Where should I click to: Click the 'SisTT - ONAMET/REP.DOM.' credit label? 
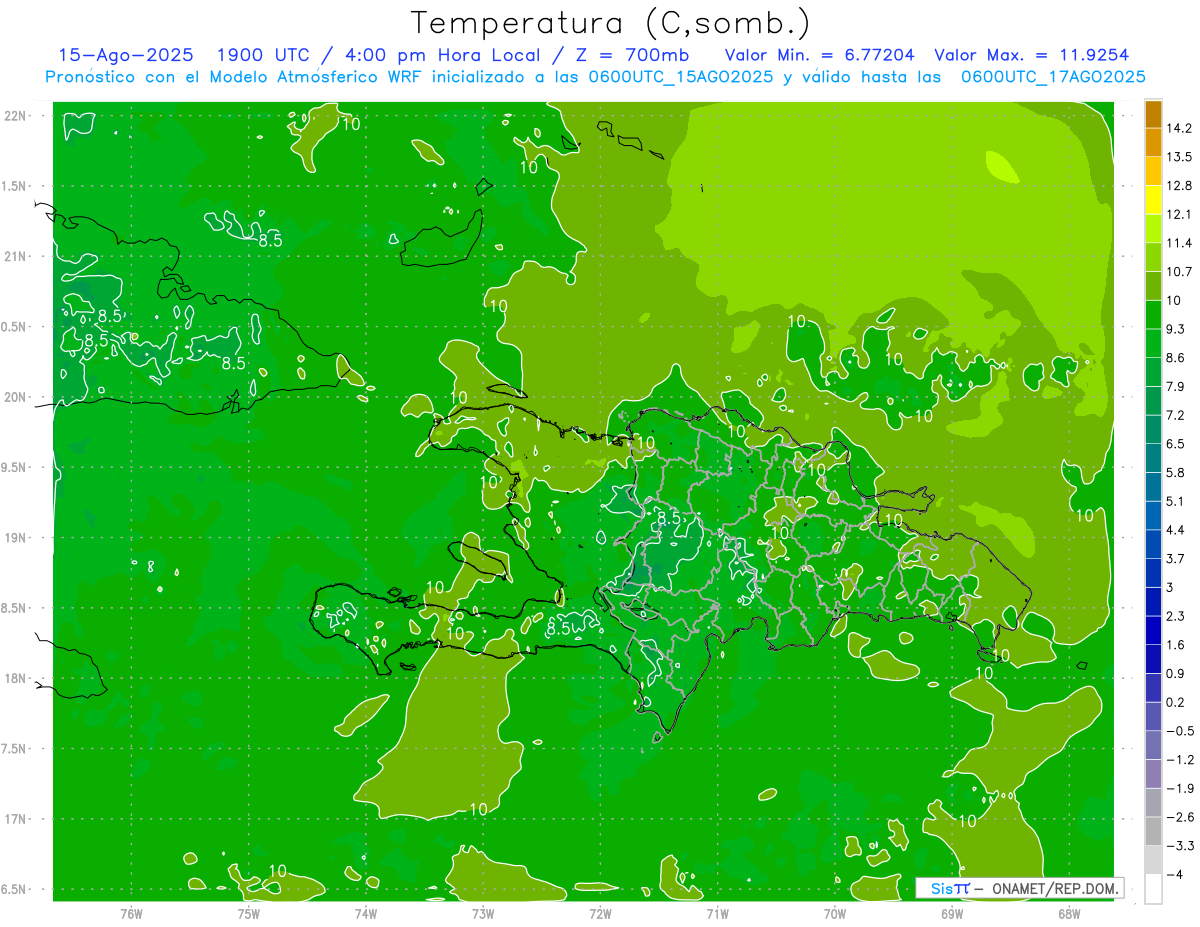(x=1020, y=888)
